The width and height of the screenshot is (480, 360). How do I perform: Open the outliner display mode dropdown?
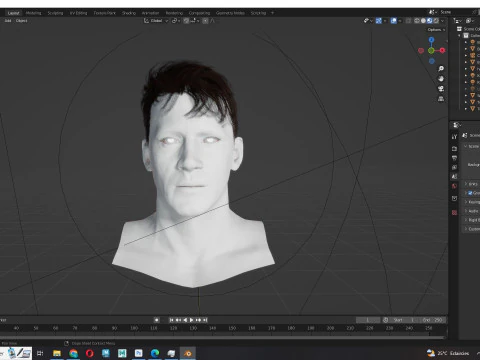click(469, 21)
